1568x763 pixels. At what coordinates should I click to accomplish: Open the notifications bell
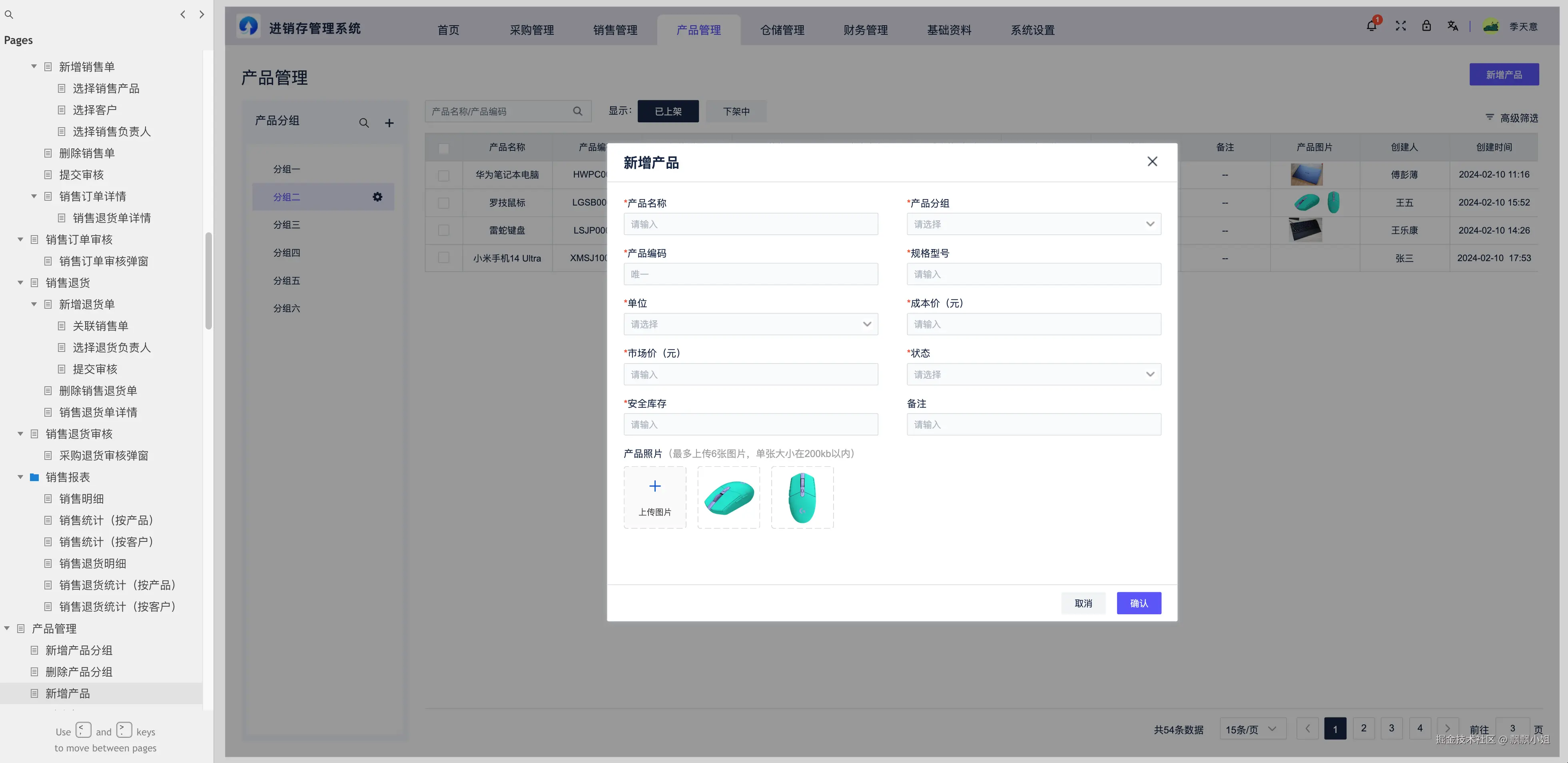tap(1371, 26)
